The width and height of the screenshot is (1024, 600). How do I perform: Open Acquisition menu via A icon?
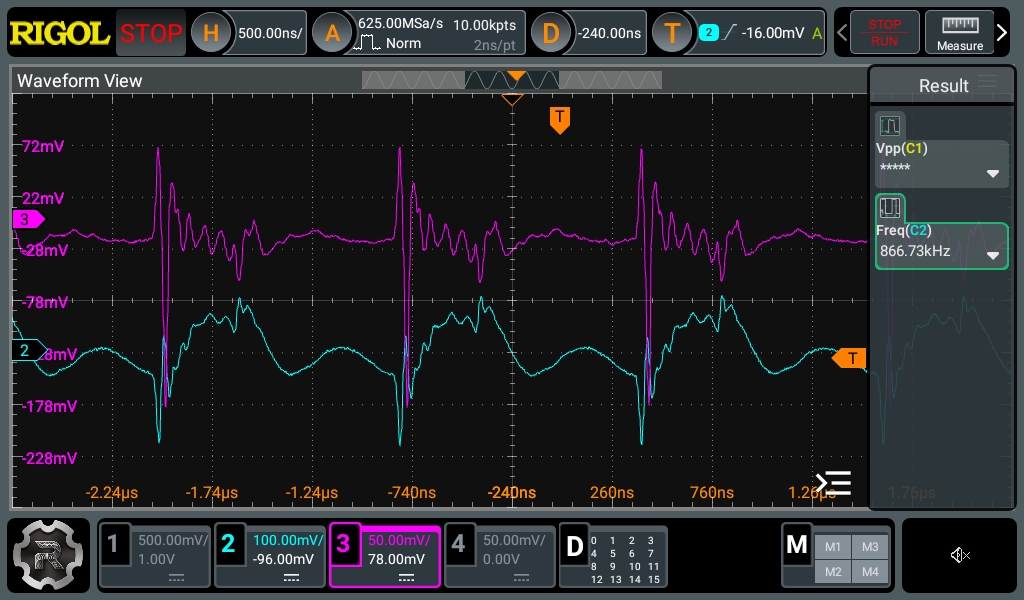point(332,33)
